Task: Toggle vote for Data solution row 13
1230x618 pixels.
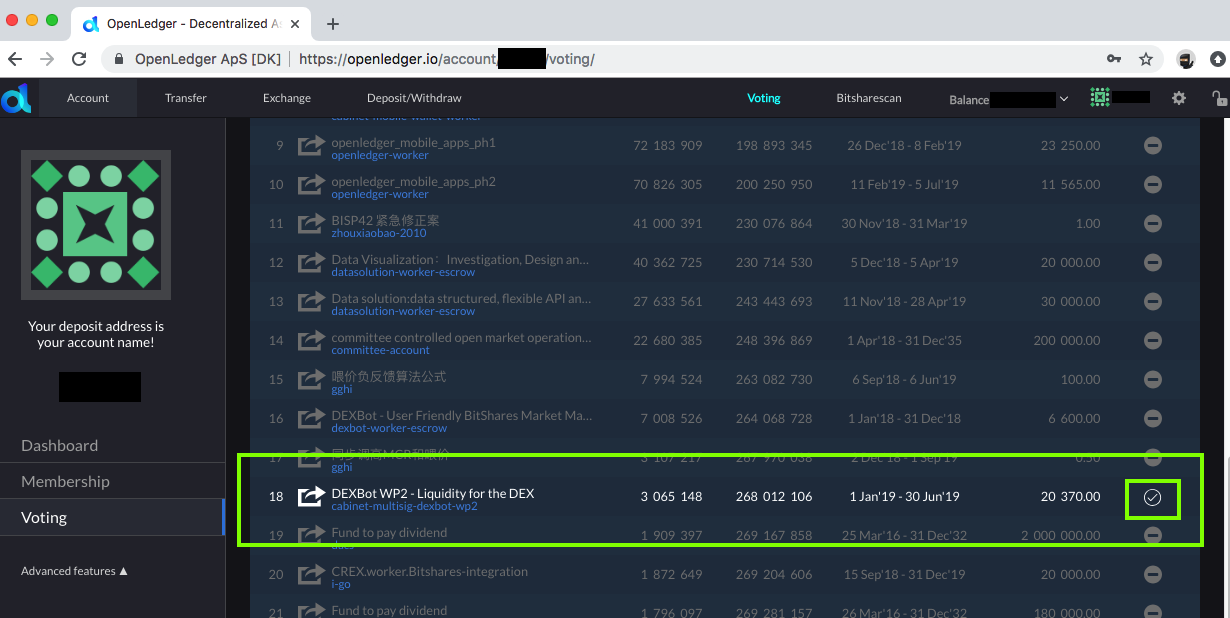Action: click(x=1152, y=302)
